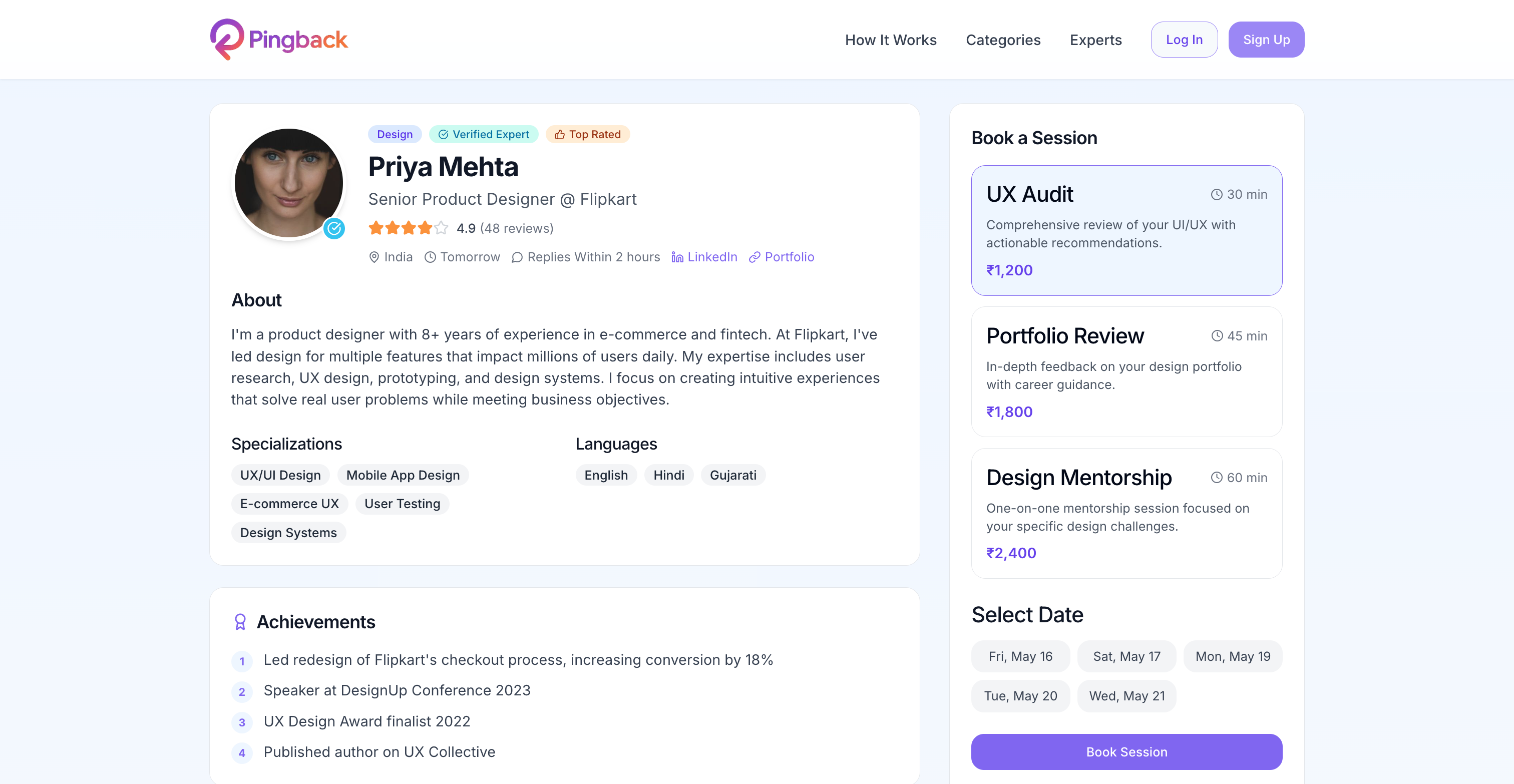Click the Top Rated badge label
Viewport: 1514px width, 784px height.
(595, 135)
